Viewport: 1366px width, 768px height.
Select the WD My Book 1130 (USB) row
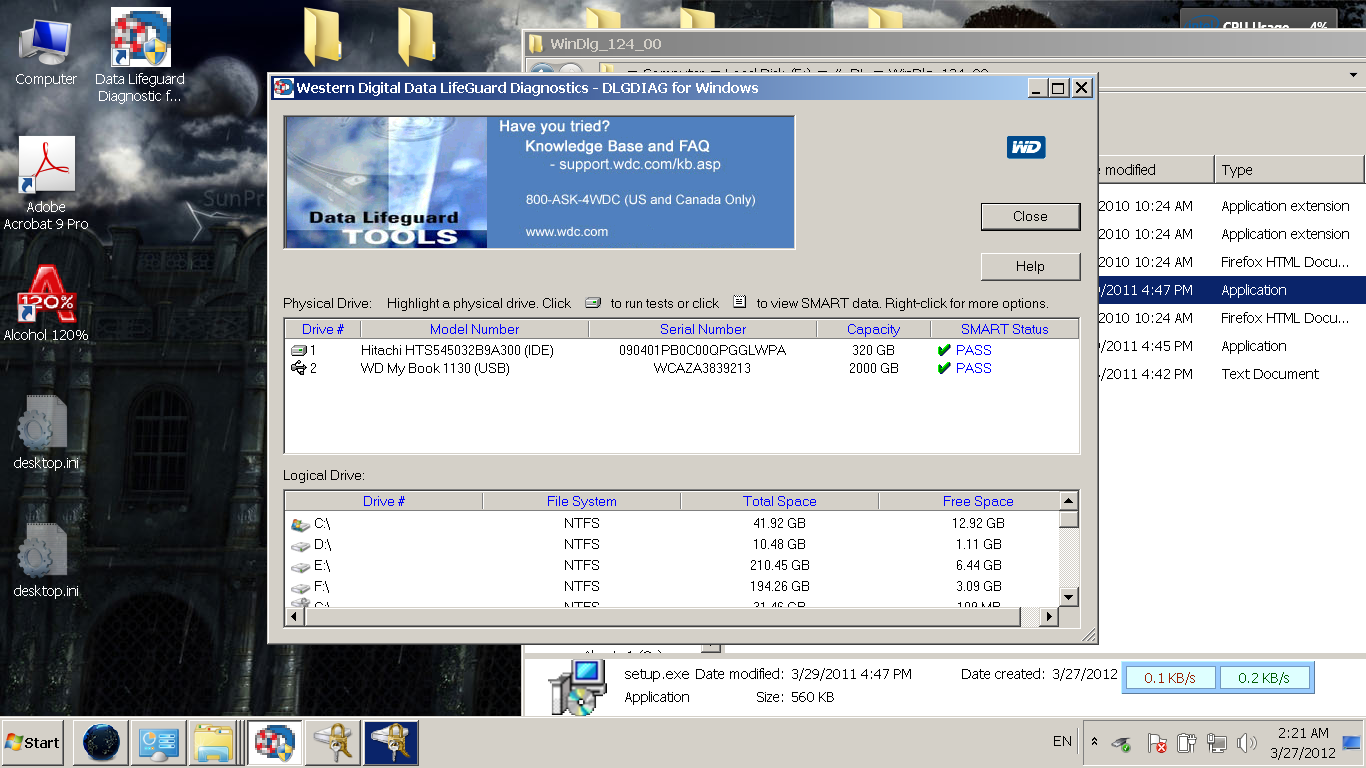[x=682, y=368]
